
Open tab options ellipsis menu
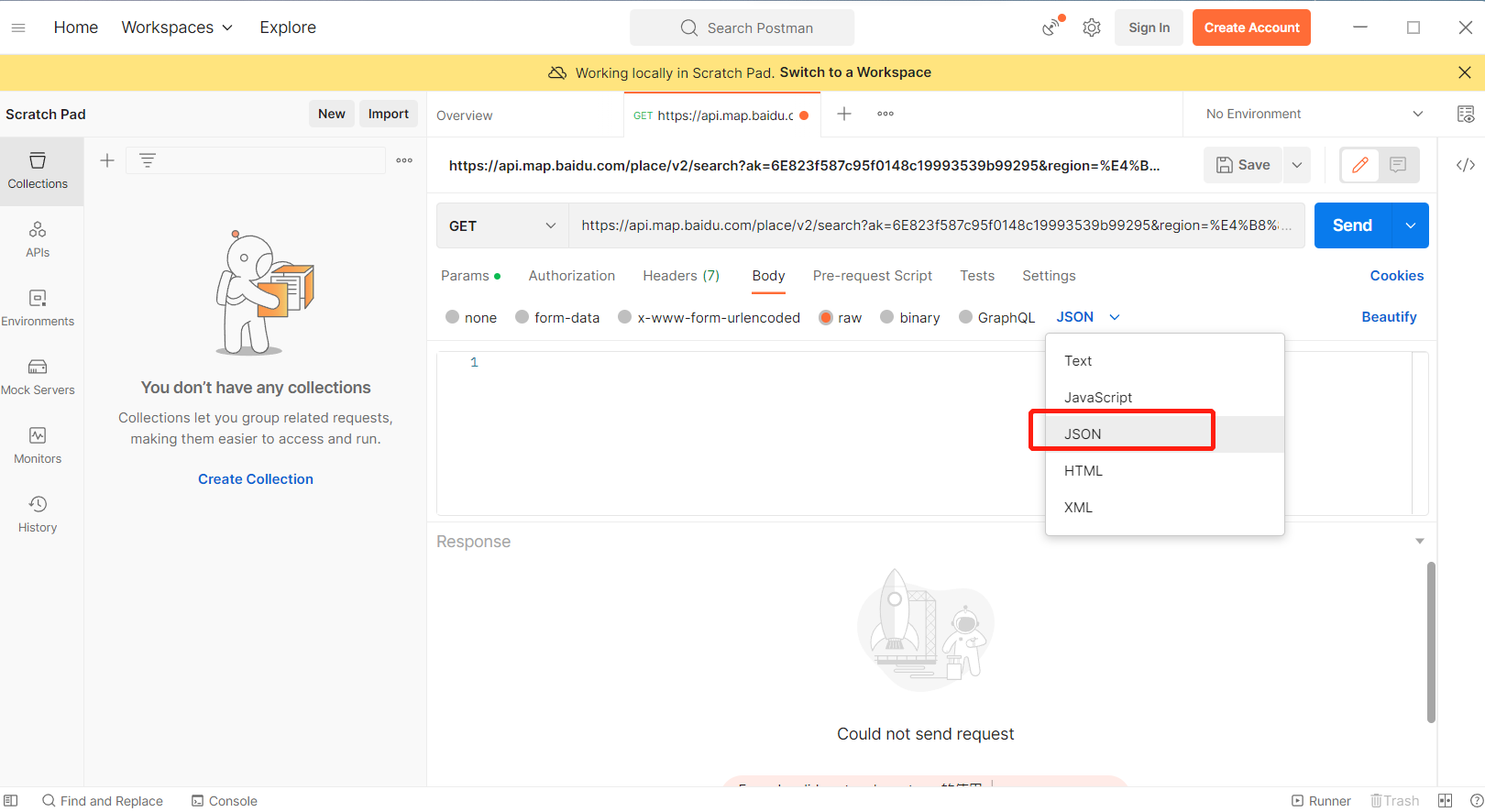click(x=885, y=114)
